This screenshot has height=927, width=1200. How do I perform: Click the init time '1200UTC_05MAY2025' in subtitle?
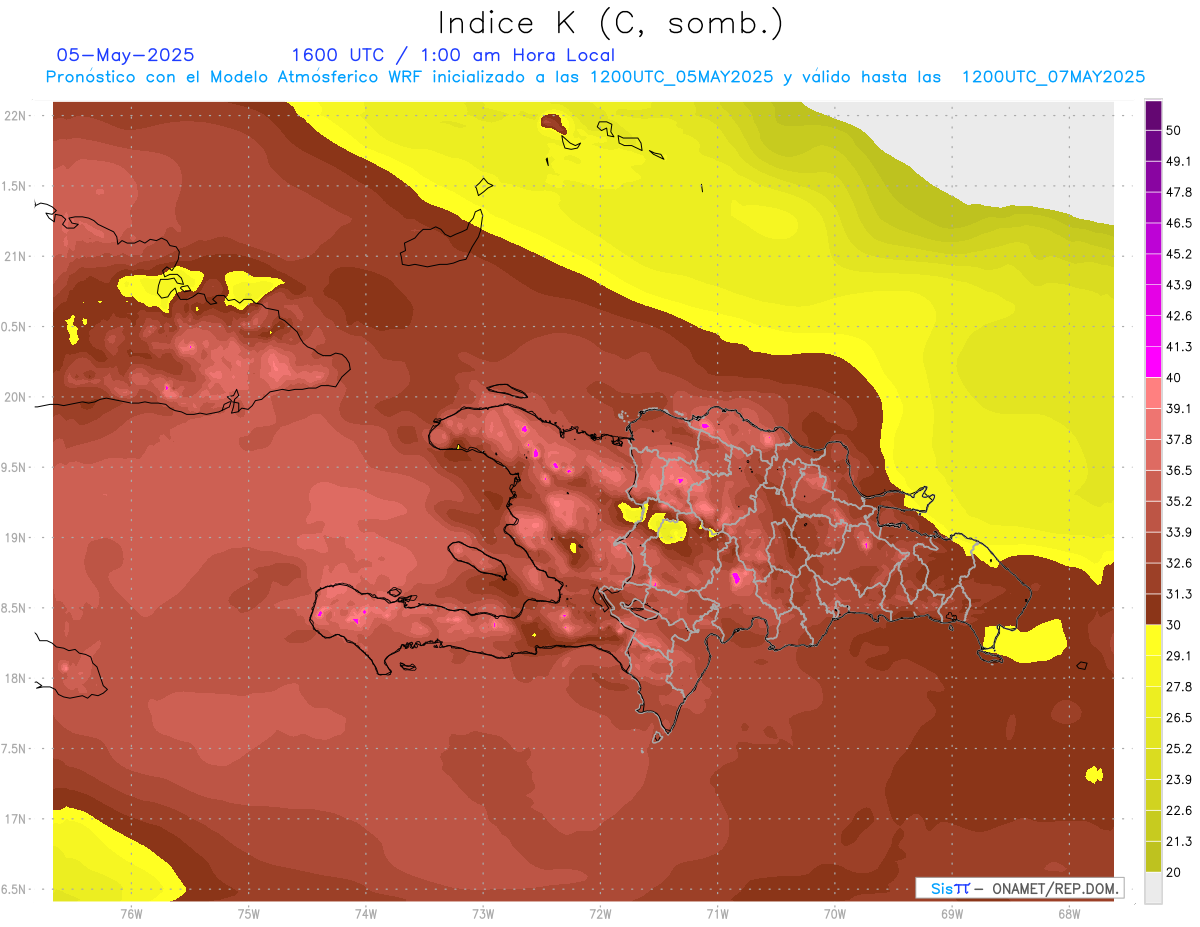coord(681,77)
